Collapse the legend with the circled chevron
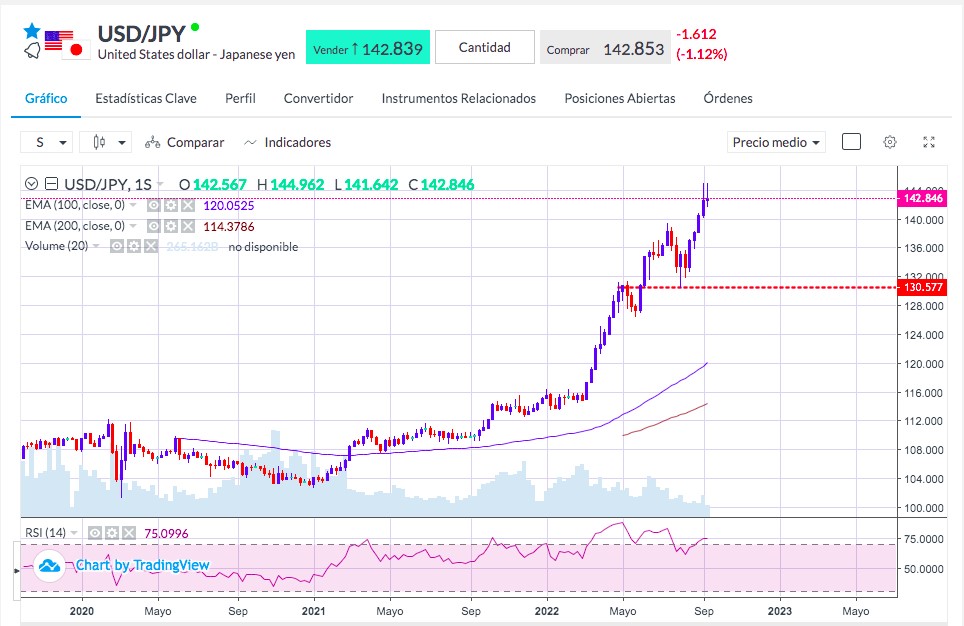This screenshot has width=964, height=626. pos(31,184)
